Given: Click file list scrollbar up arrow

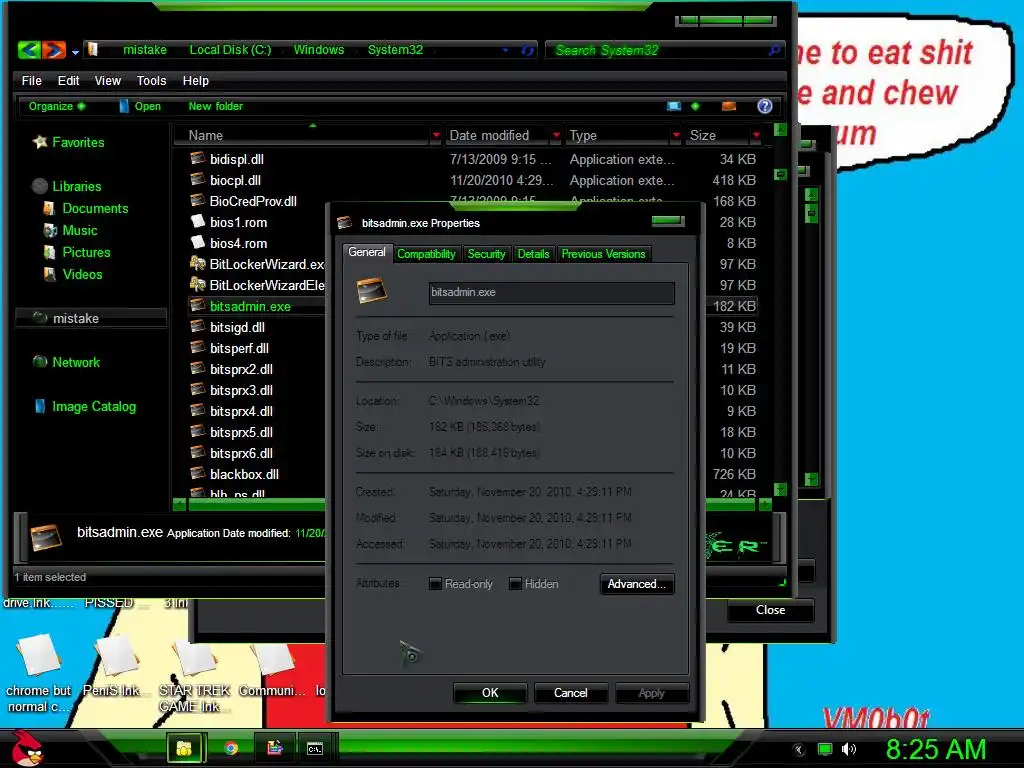Looking at the screenshot, I should tap(780, 129).
